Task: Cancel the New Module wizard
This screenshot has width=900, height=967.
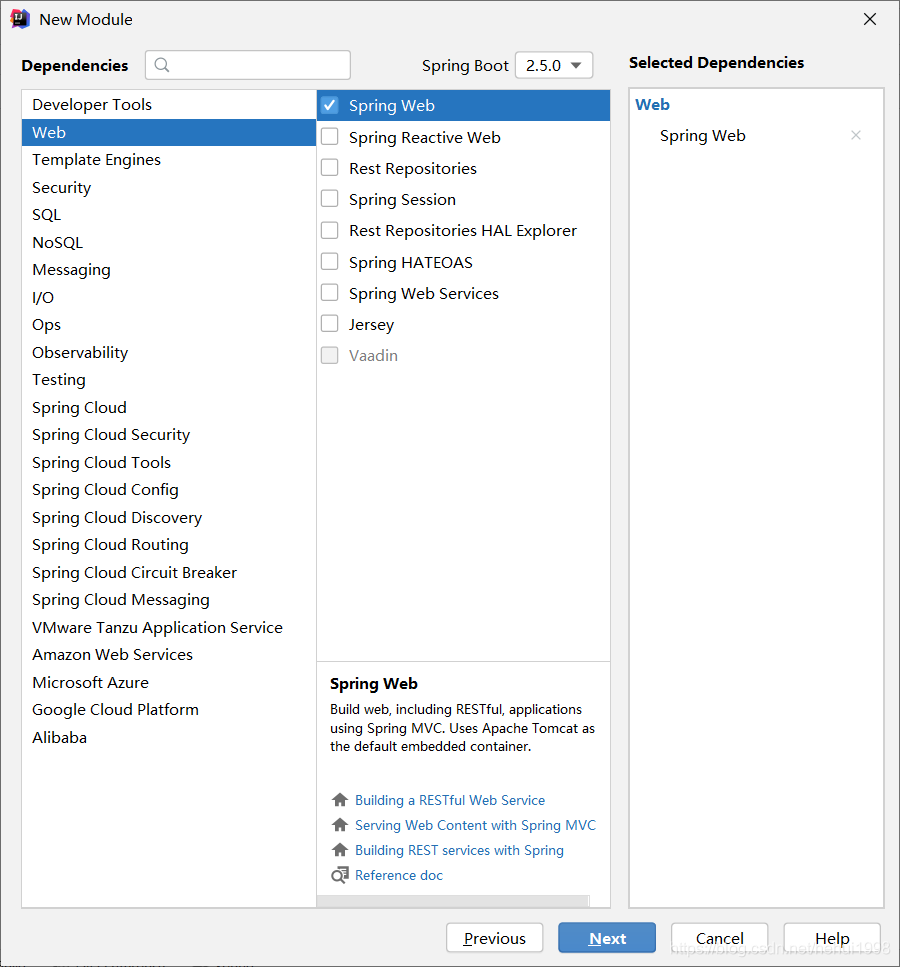Action: (719, 938)
